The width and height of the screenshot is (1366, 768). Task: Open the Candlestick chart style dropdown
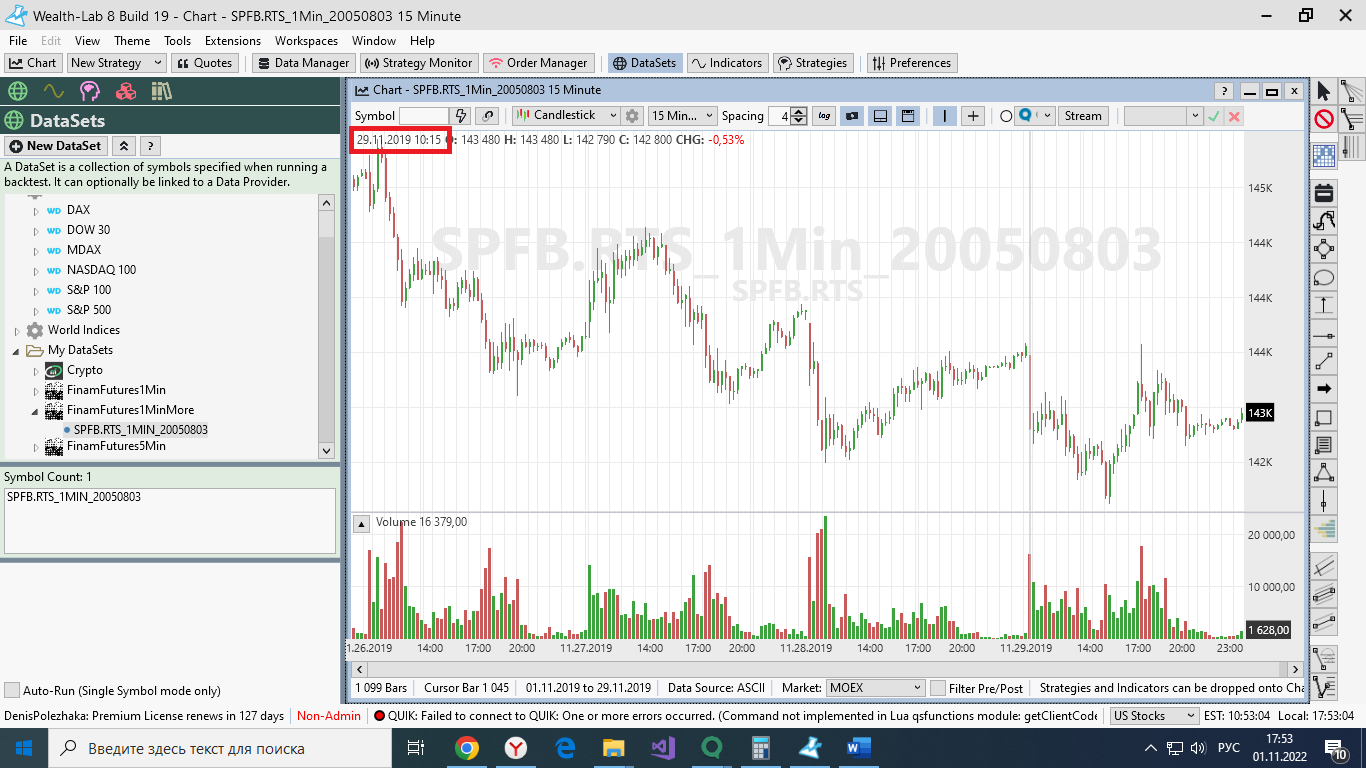(x=613, y=115)
